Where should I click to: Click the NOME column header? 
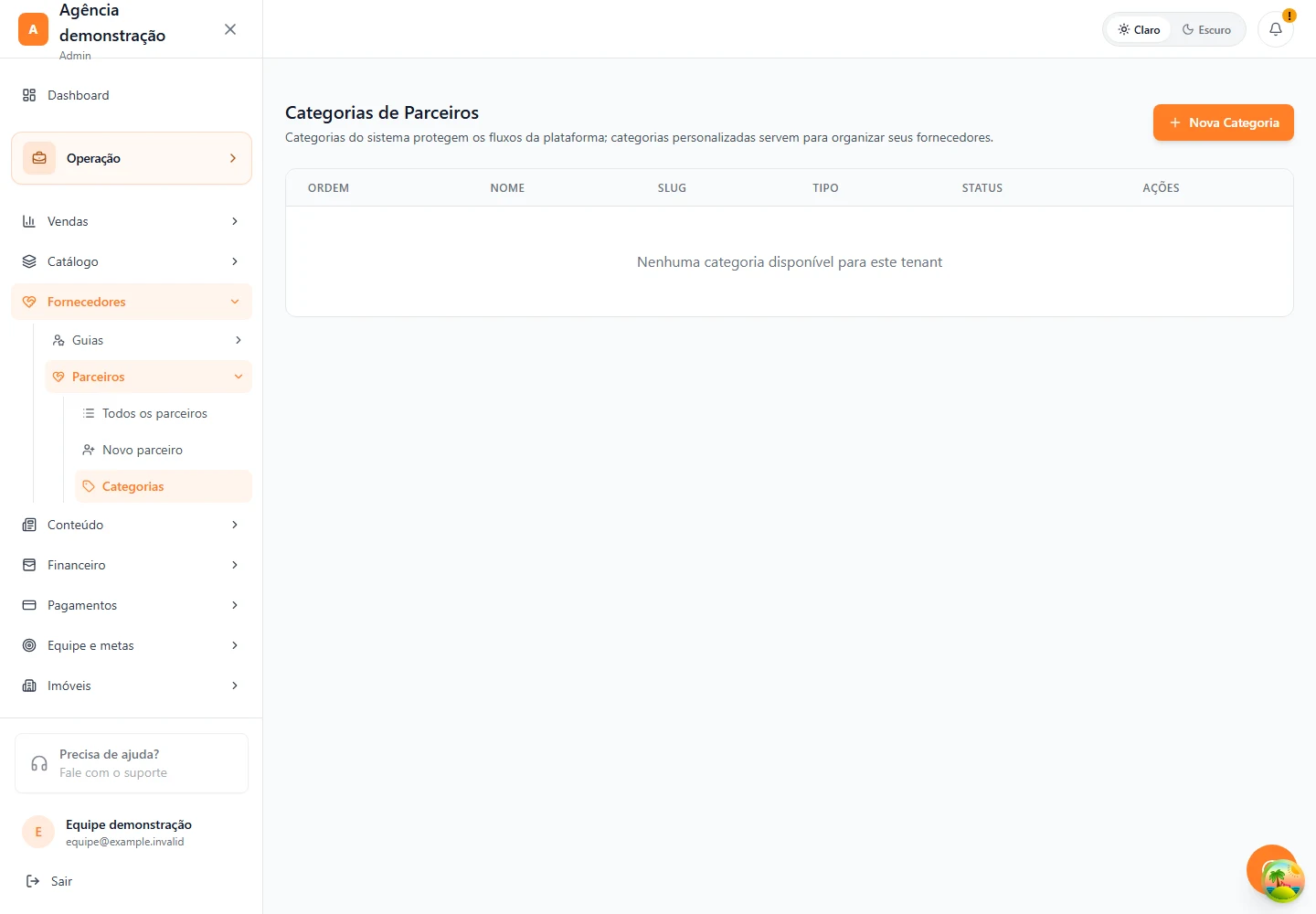point(507,188)
